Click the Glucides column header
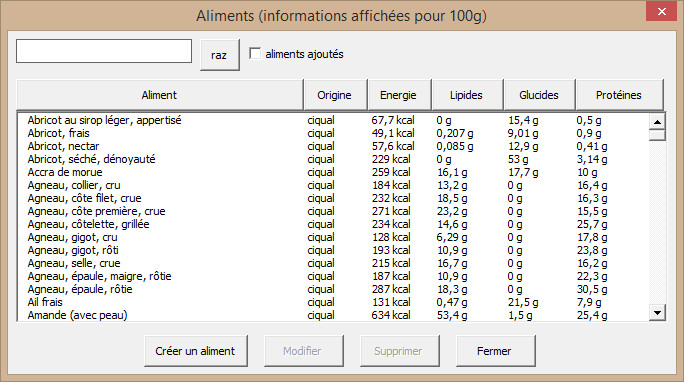Viewport: 684px width, 382px height. click(539, 95)
